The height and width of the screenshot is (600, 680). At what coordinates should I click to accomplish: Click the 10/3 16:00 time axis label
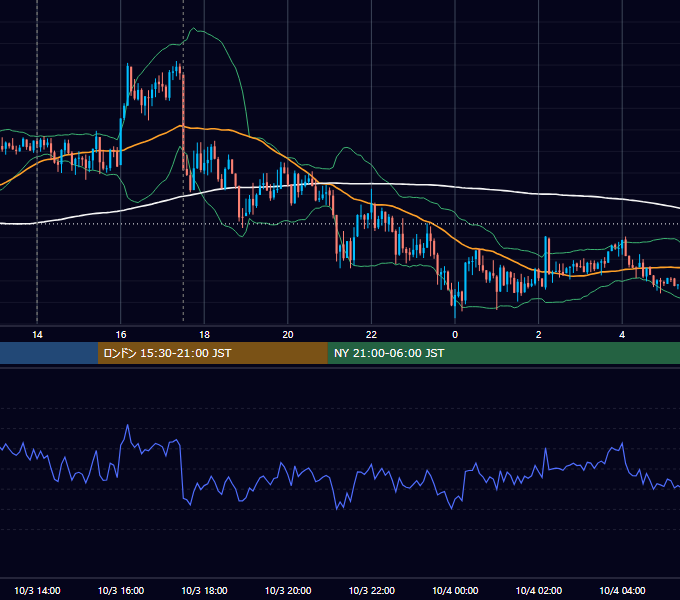121,590
